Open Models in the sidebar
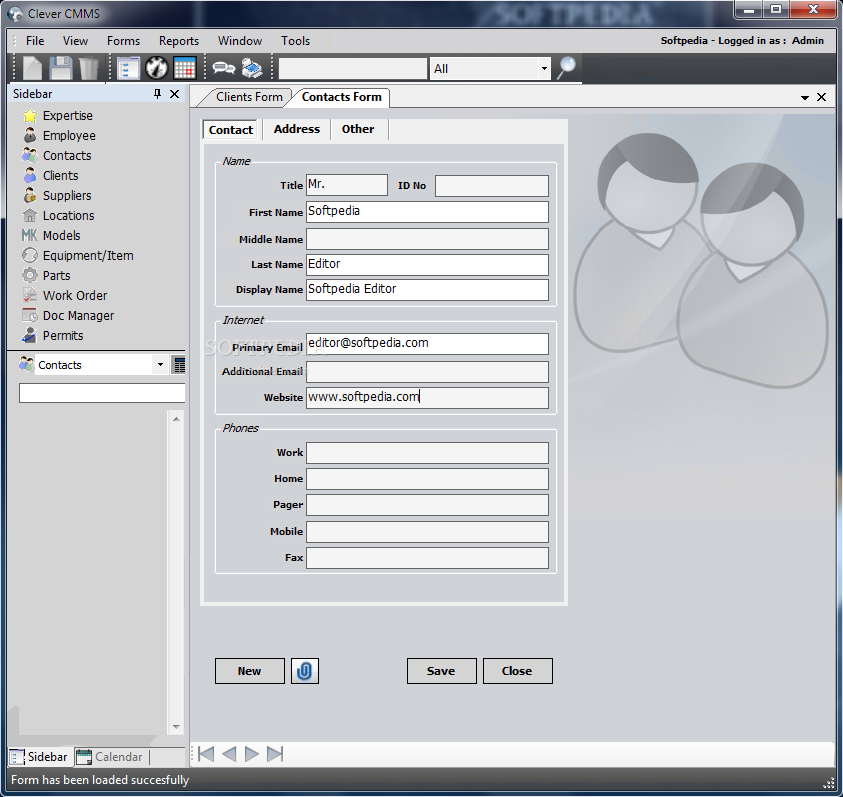The image size is (843, 797). [61, 235]
